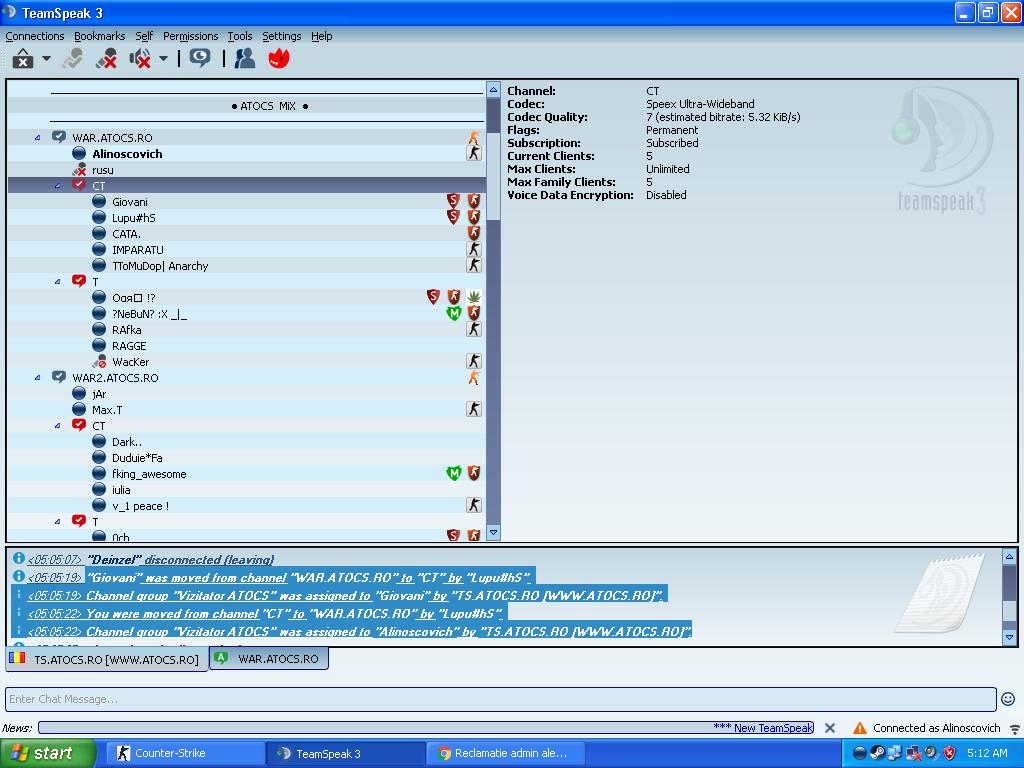Select user jAr under WAR2.ATOCS.RO
Image resolution: width=1024 pixels, height=768 pixels.
pos(99,394)
